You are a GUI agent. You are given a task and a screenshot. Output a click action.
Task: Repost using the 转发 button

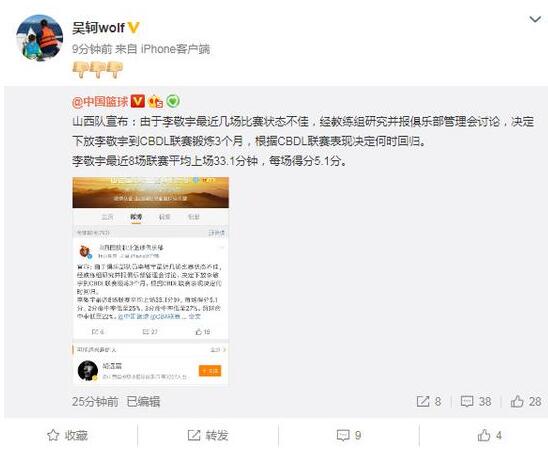pos(208,435)
